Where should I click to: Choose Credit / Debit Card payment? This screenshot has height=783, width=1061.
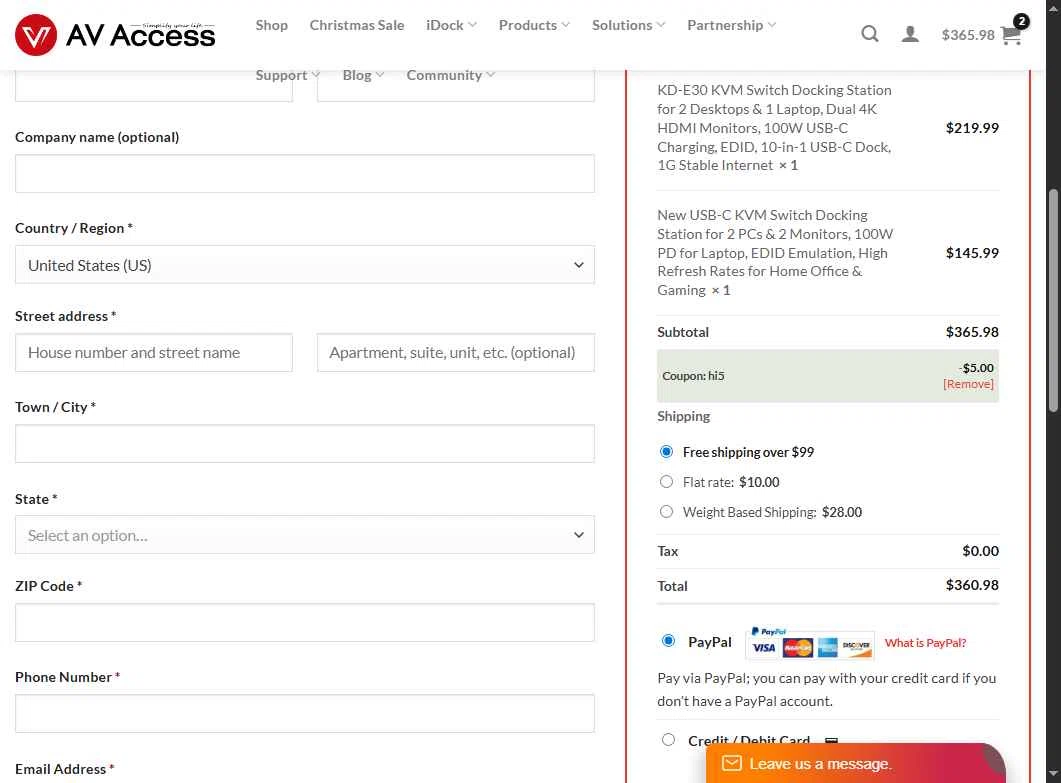[x=669, y=740]
